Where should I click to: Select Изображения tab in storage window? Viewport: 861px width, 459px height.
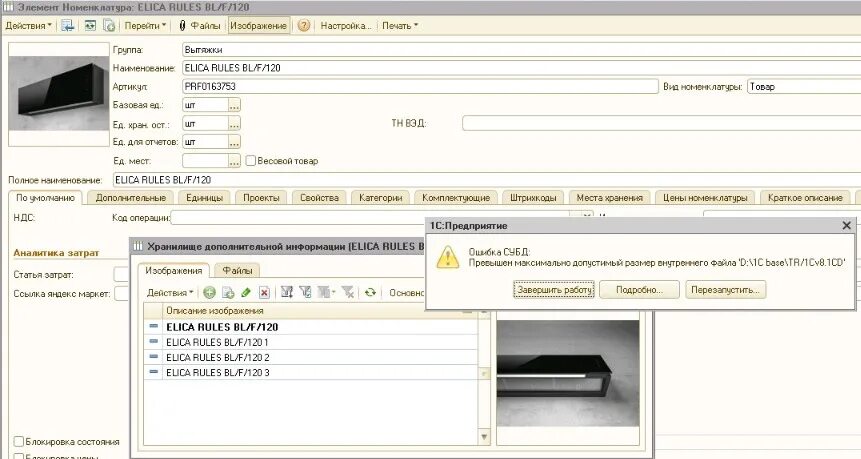click(174, 271)
